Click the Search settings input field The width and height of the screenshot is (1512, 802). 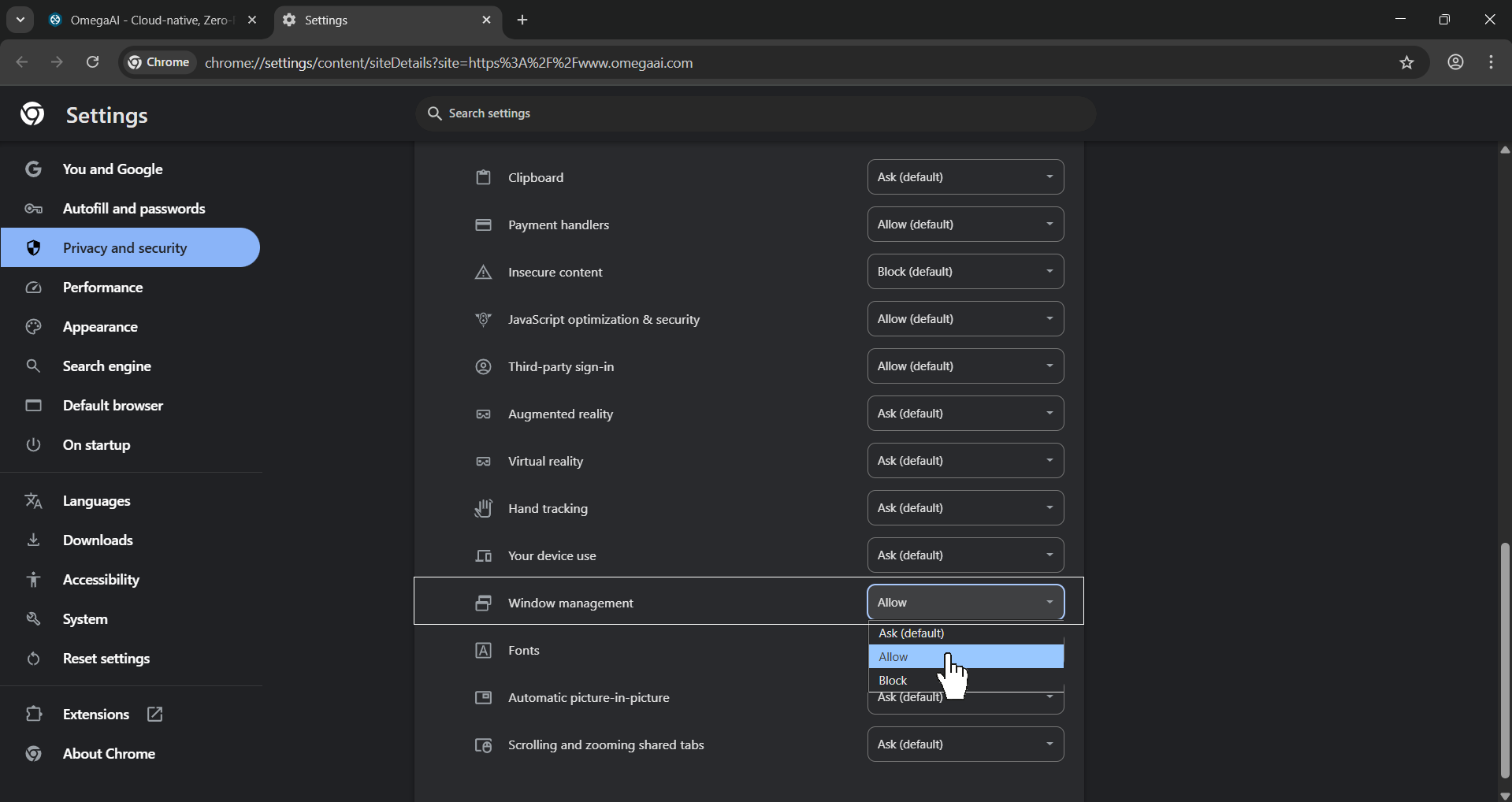(x=756, y=113)
